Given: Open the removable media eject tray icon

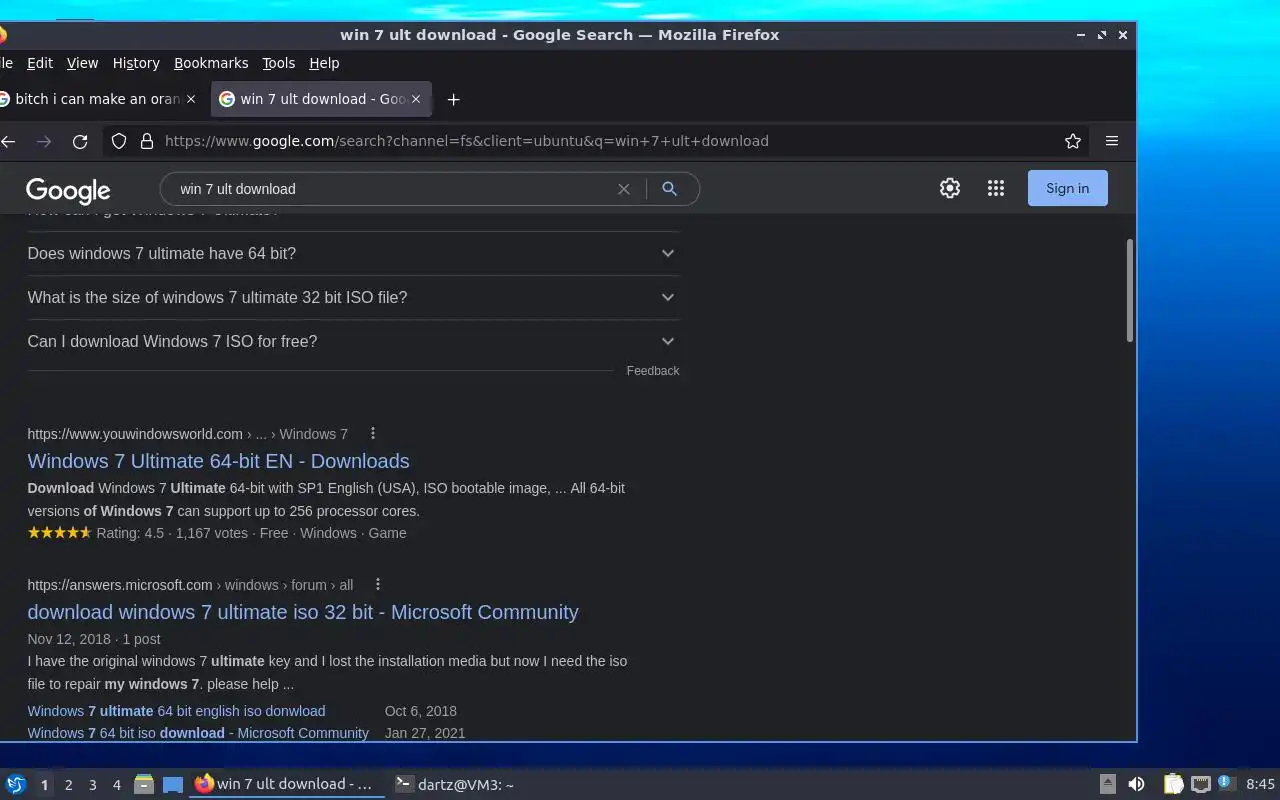Looking at the screenshot, I should [x=1108, y=784].
